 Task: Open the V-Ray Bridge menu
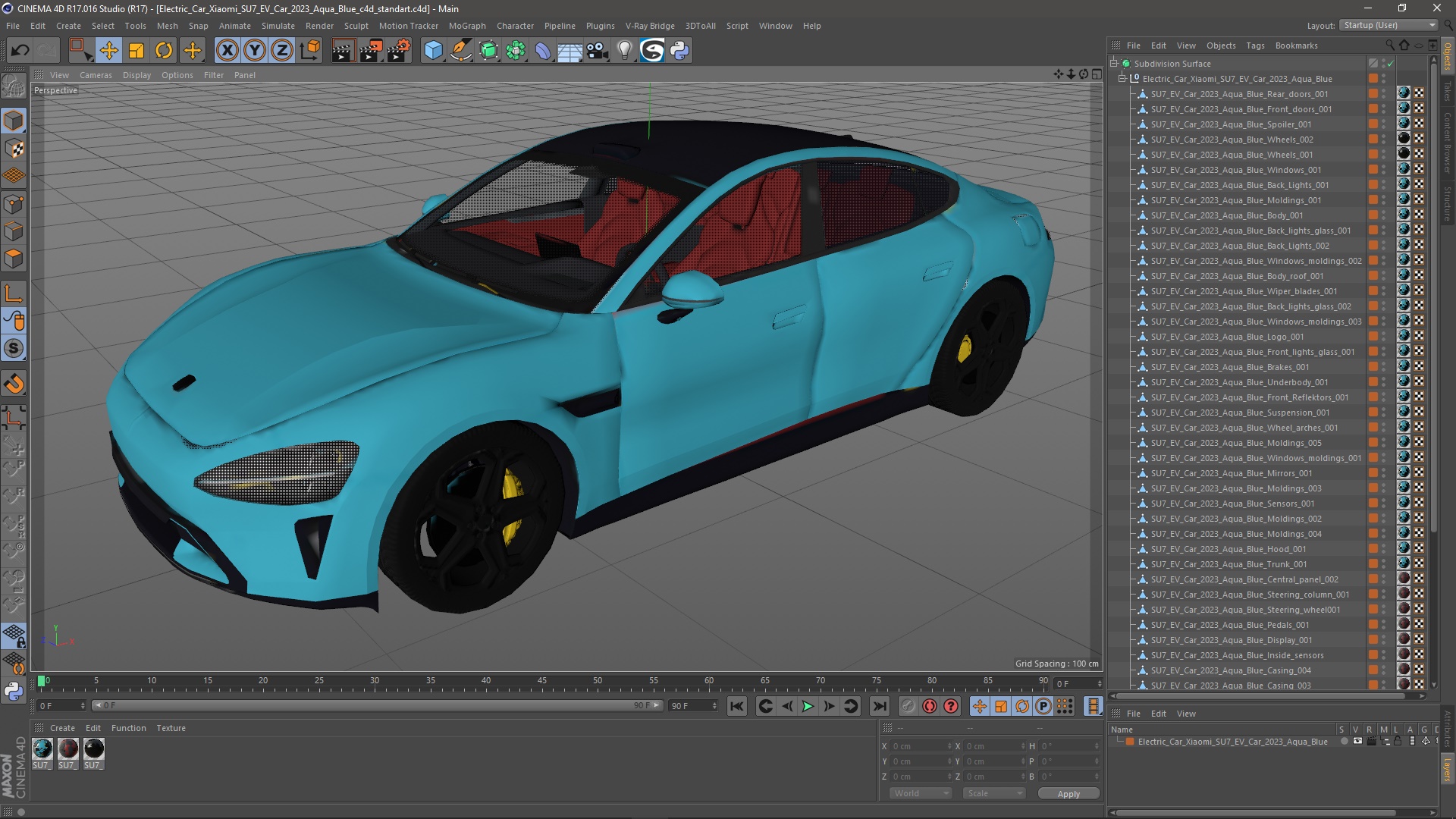tap(650, 26)
